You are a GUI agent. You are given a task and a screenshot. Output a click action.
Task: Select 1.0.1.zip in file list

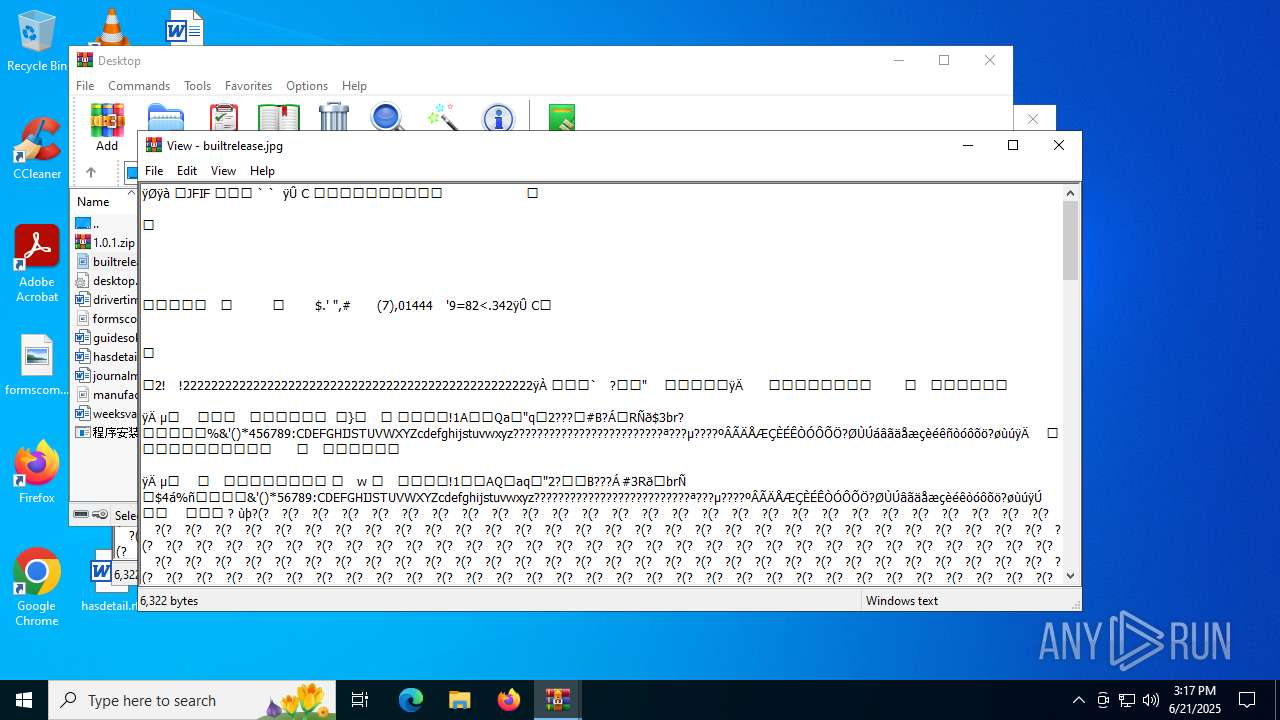[106, 242]
